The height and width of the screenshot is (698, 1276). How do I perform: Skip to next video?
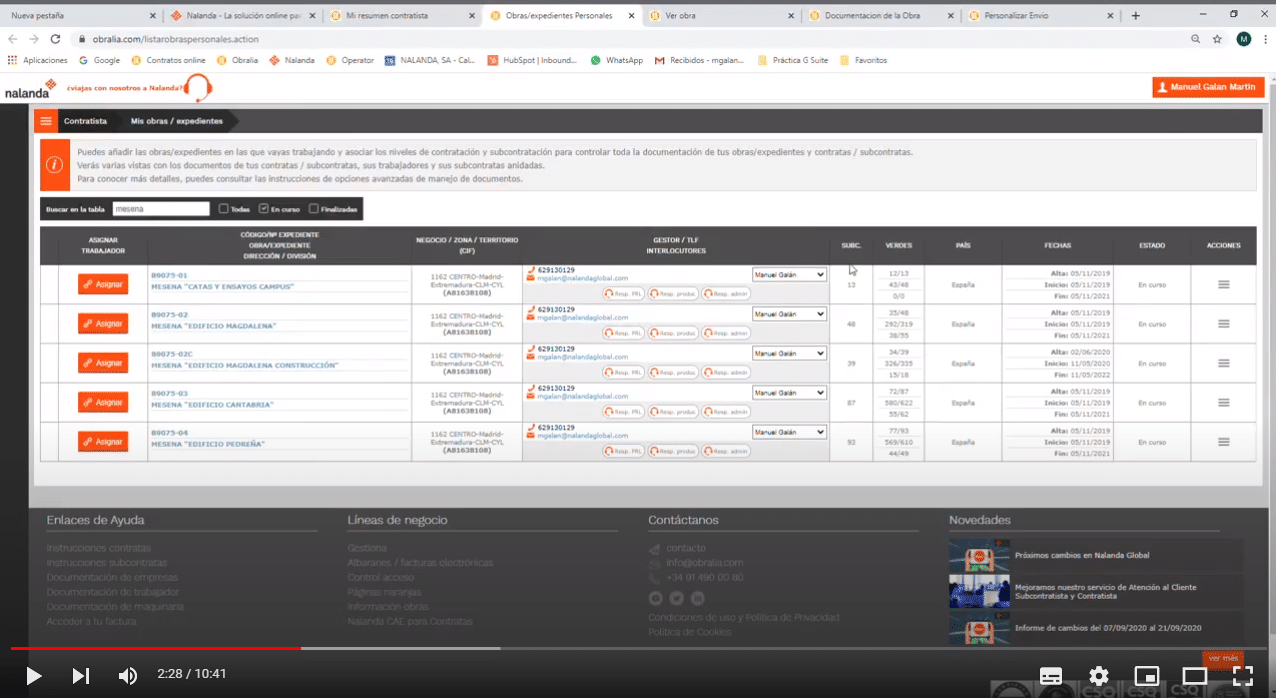(81, 676)
